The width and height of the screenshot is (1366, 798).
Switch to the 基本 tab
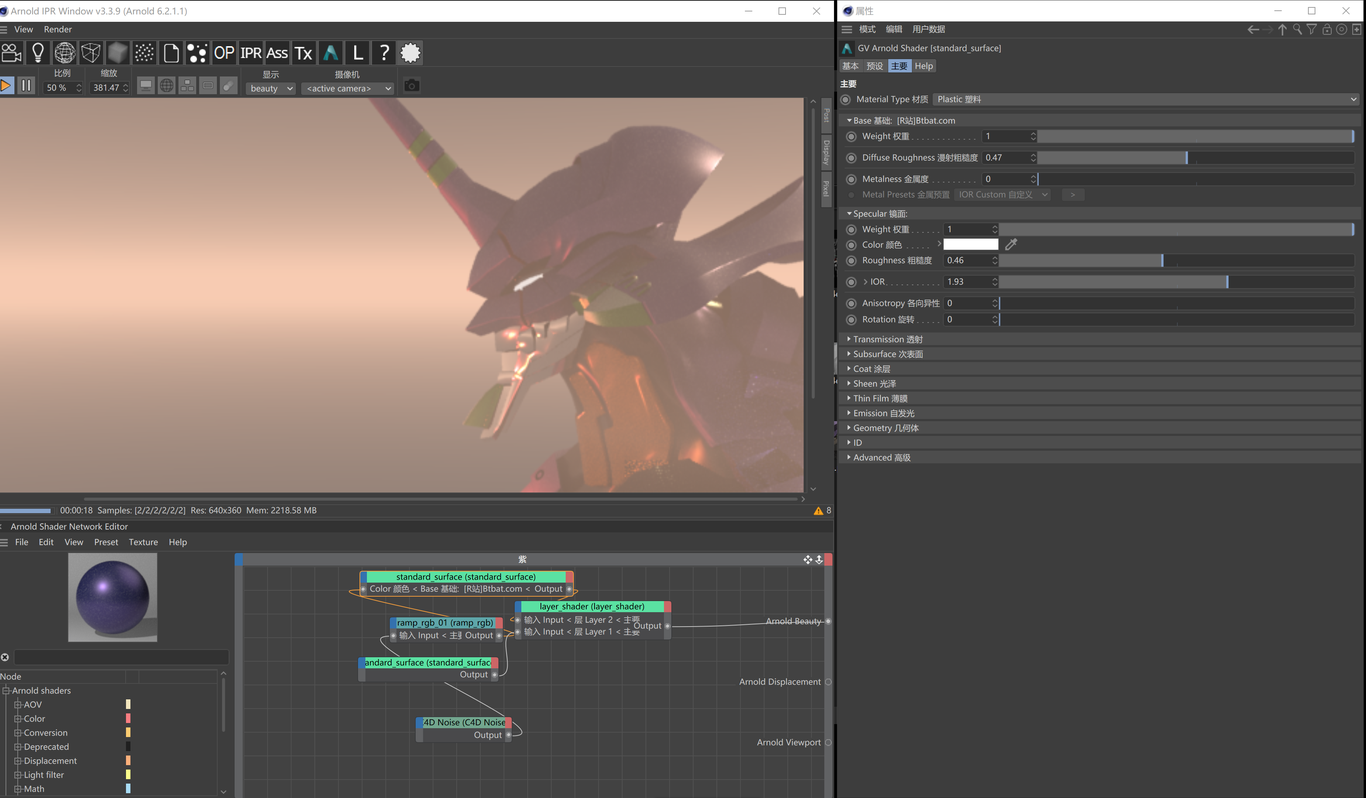click(x=850, y=66)
